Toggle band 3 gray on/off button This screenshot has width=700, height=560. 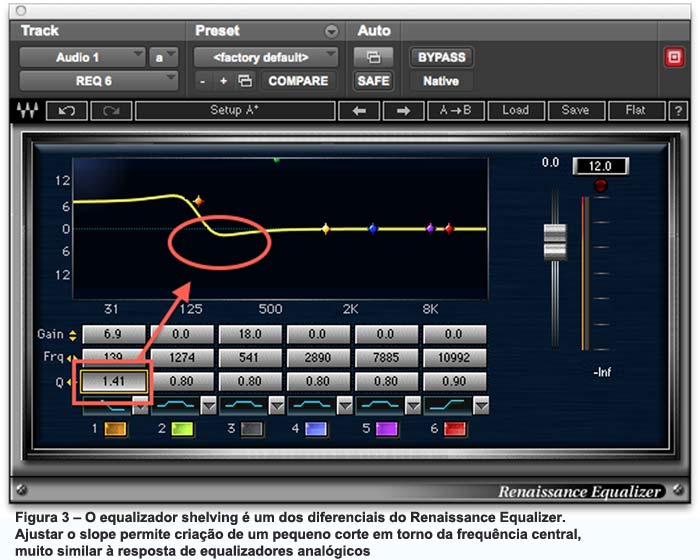point(252,429)
